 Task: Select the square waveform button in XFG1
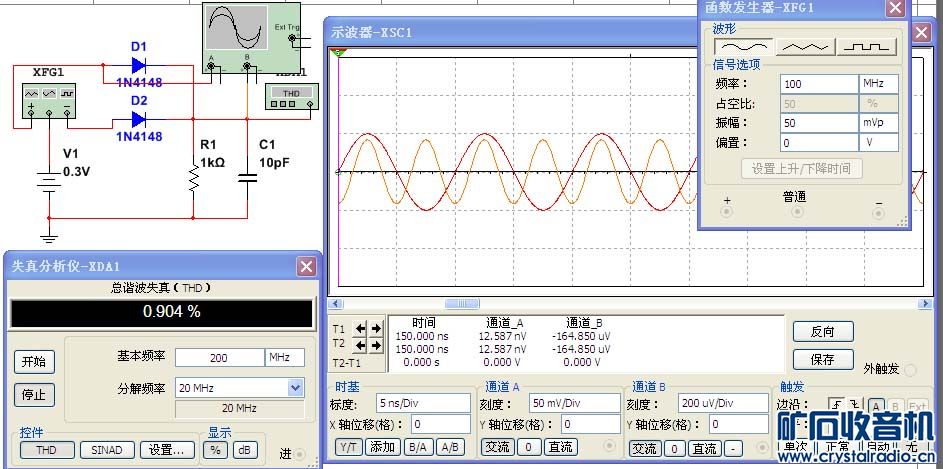(x=867, y=47)
